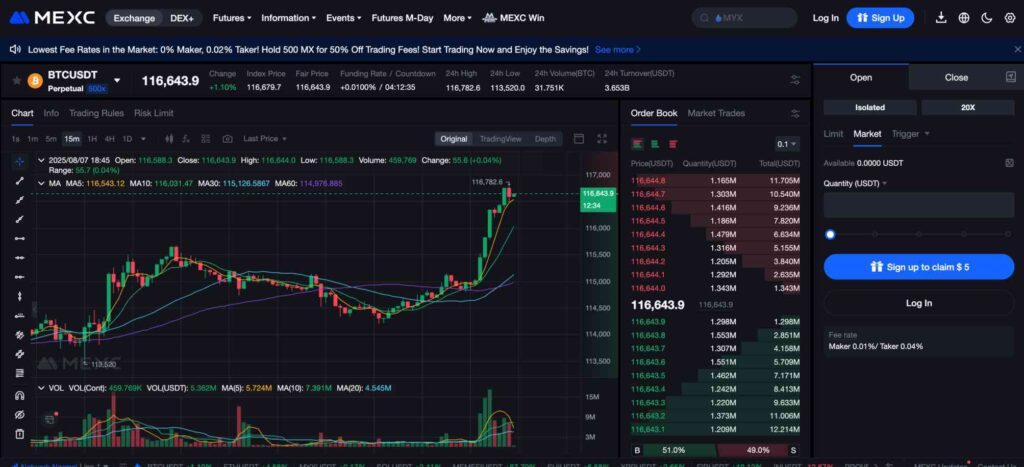The height and width of the screenshot is (467, 1024).
Task: Open the Risk Limit tab
Action: tap(153, 113)
